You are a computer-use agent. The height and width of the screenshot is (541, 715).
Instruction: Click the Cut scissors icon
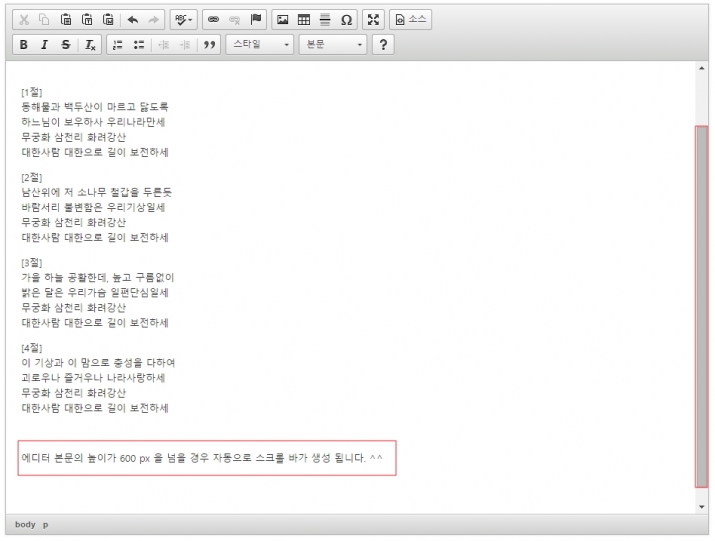click(x=24, y=20)
